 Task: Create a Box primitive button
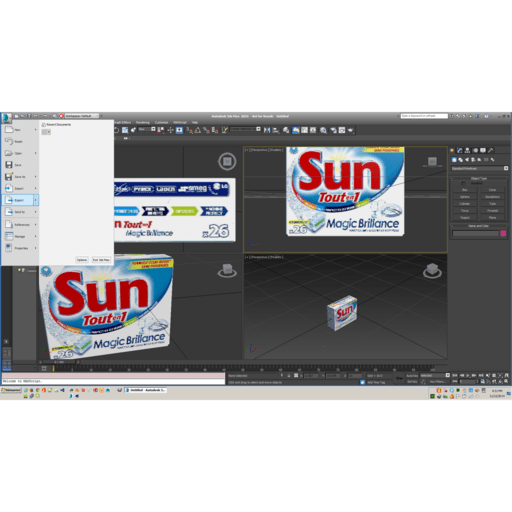click(465, 190)
